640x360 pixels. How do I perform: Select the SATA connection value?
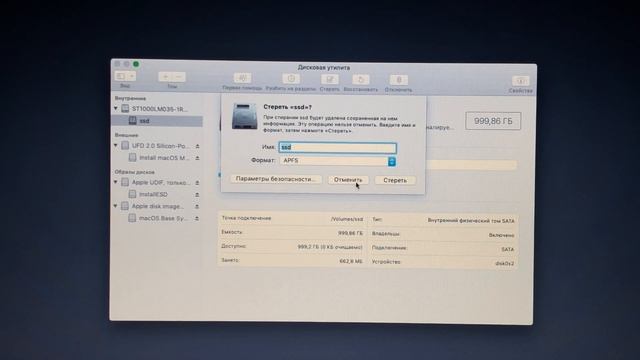coord(507,249)
